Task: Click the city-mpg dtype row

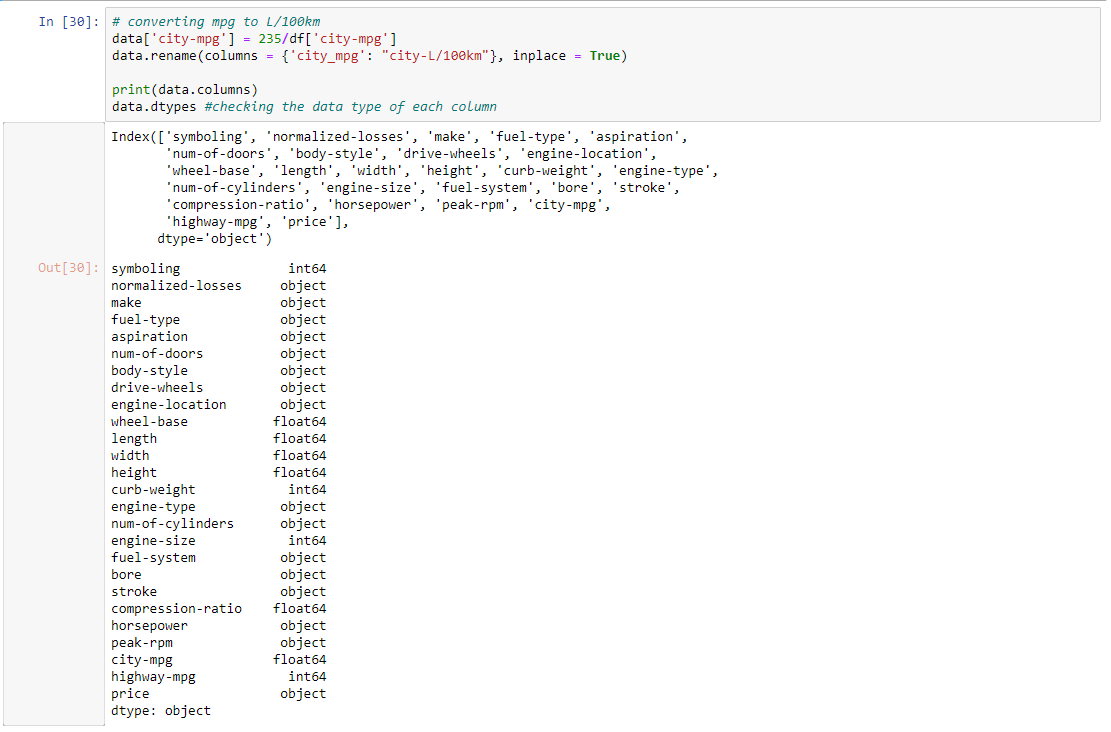Action: pyautogui.click(x=218, y=660)
